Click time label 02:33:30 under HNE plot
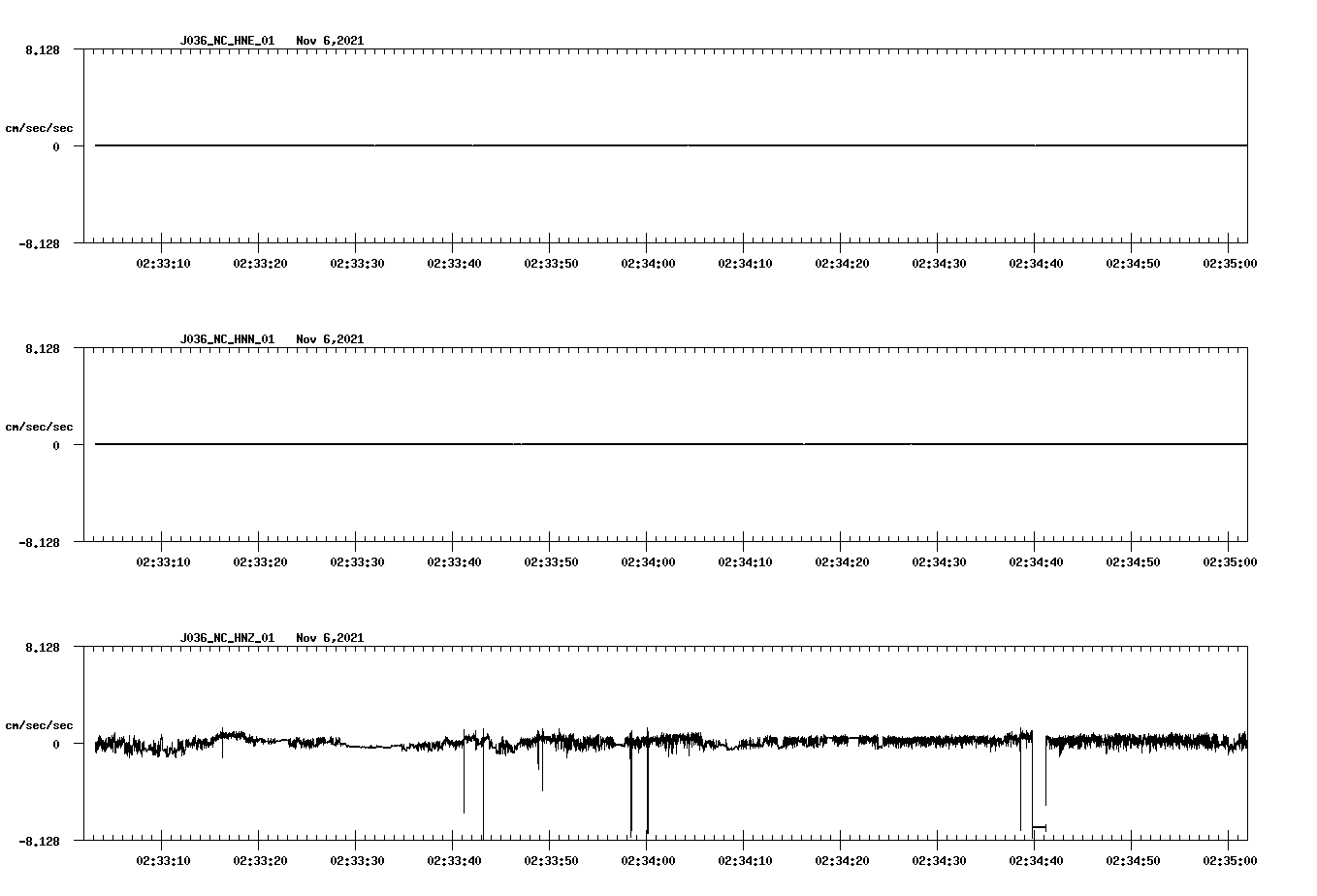This screenshot has width=1317, height=896. point(357,263)
